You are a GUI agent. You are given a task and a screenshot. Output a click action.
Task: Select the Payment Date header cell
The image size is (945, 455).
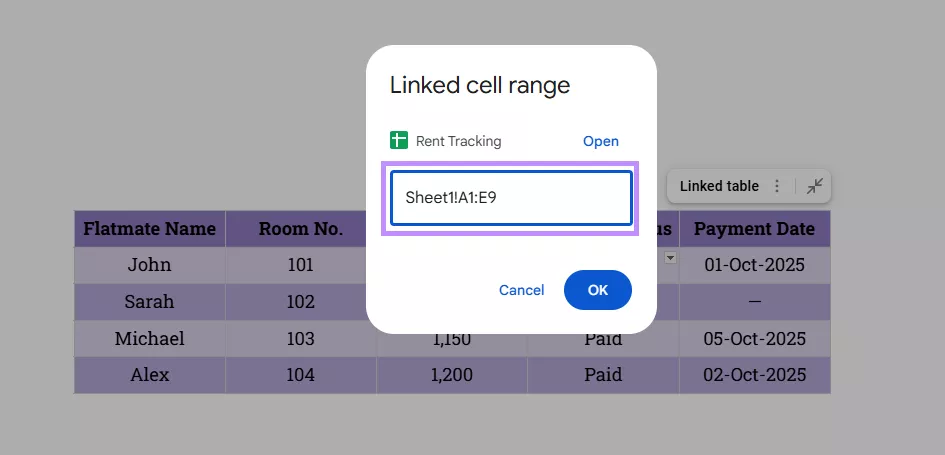click(x=754, y=229)
